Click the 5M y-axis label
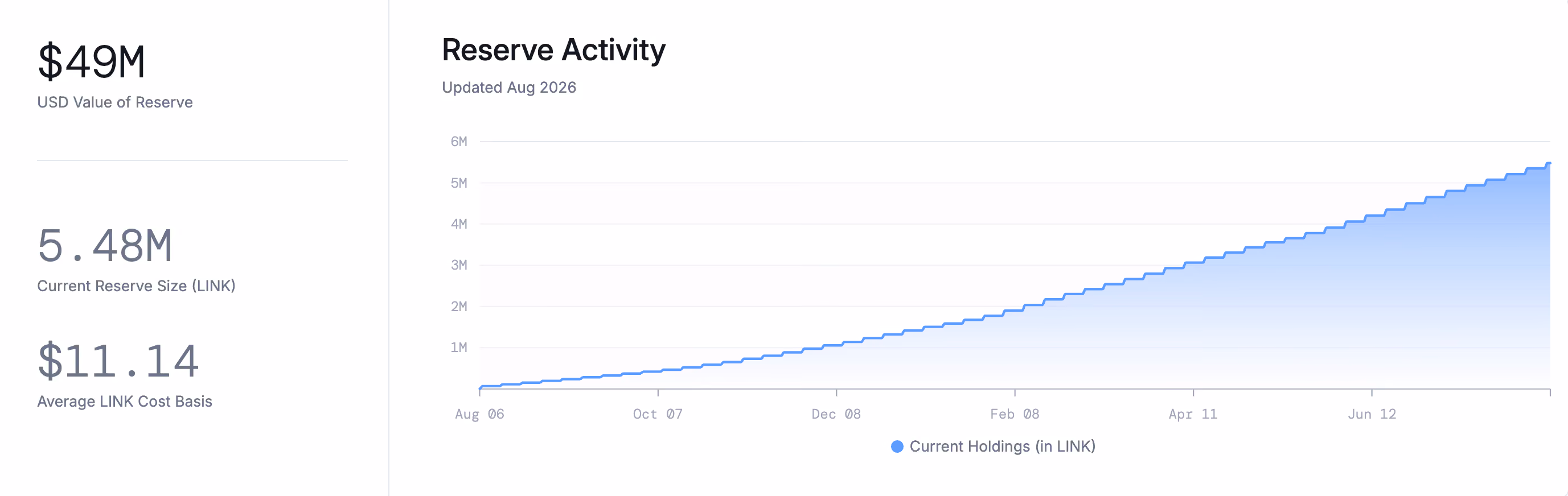1568x496 pixels. 459,183
